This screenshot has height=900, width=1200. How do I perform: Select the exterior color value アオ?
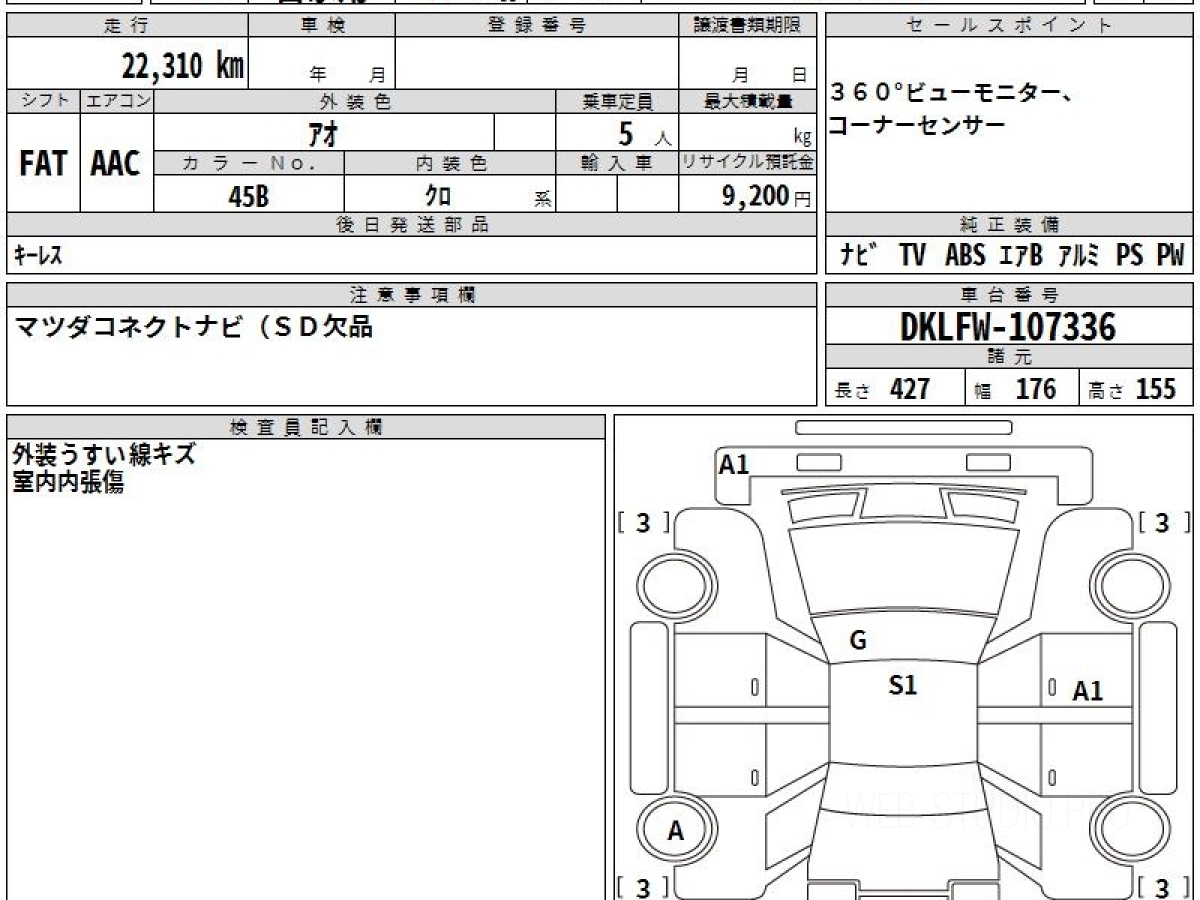324,133
